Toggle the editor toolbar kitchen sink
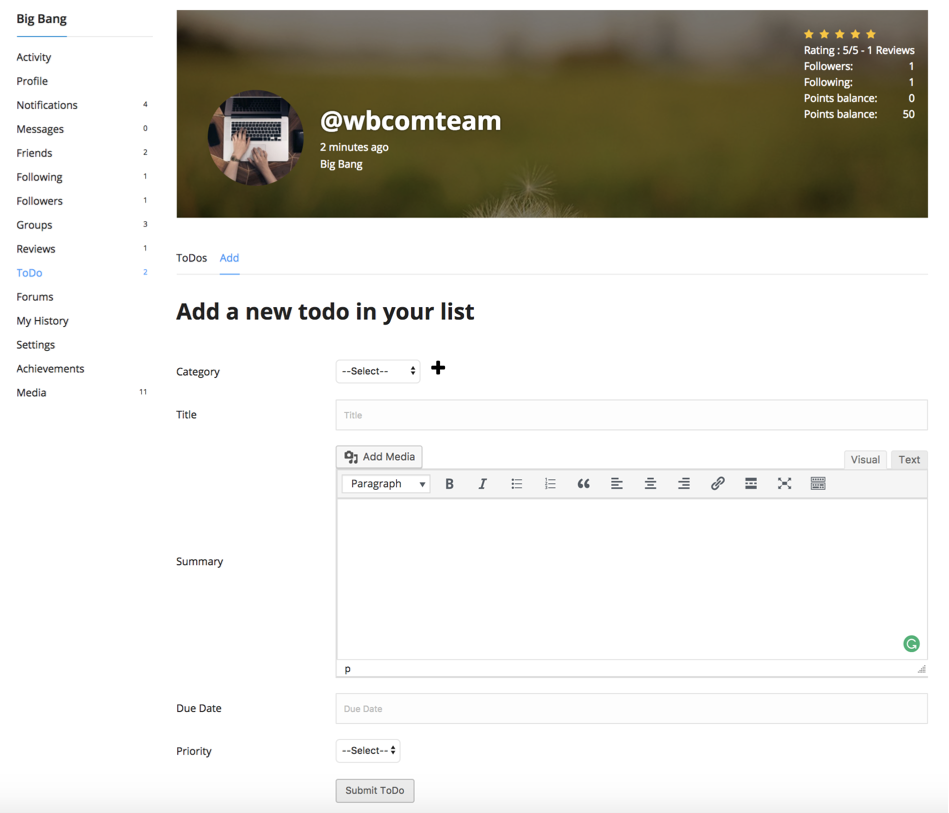Screen dimensions: 949x813 pos(818,483)
